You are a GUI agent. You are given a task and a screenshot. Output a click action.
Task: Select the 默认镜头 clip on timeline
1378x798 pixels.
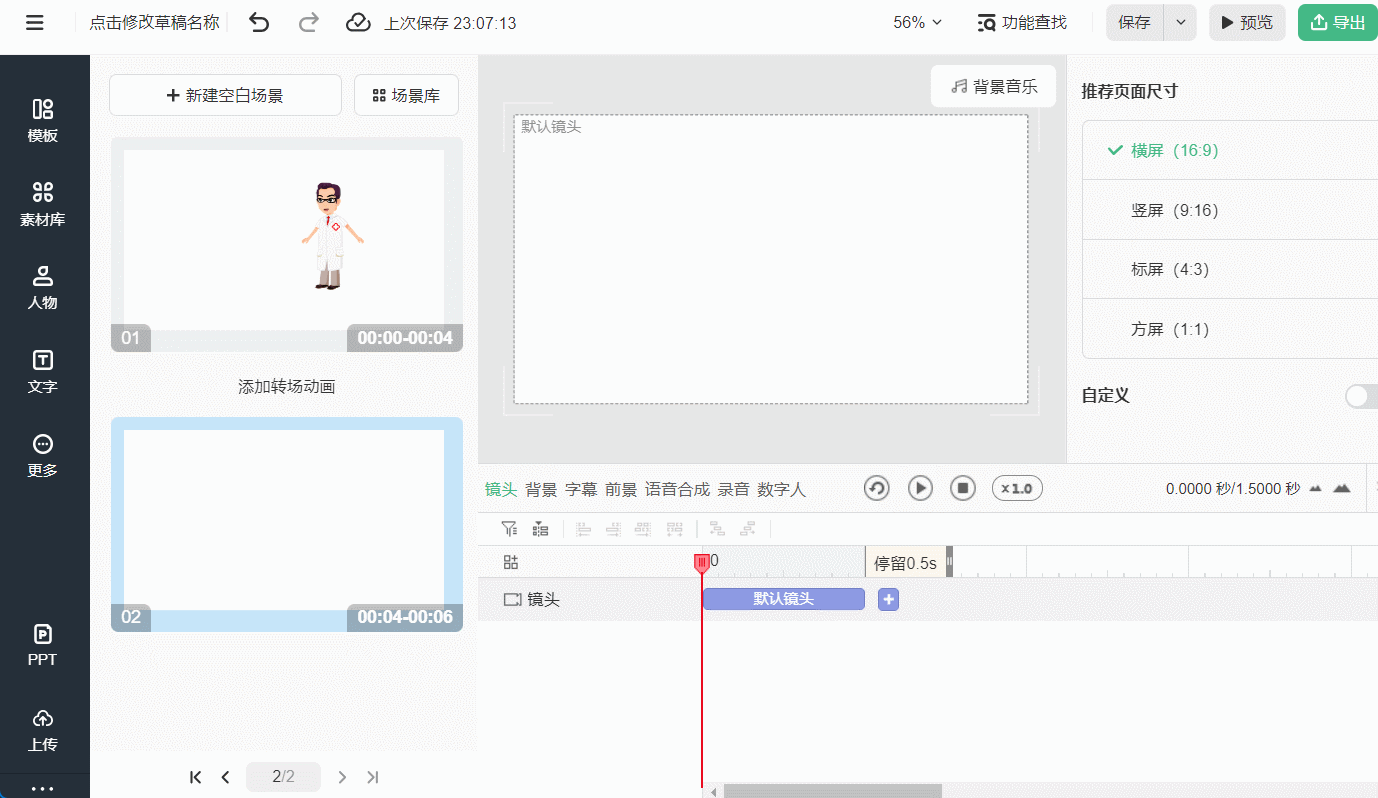(783, 599)
